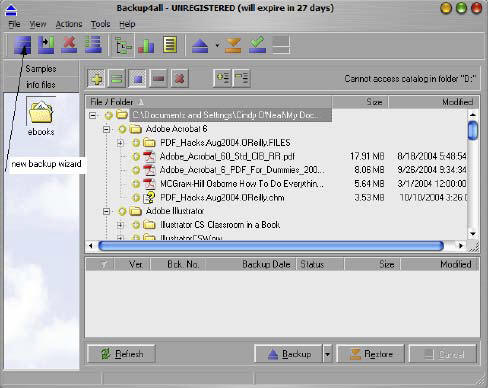Screen dimensions: 488x388
Task: Sort by Backup Date column header
Action: (251, 264)
